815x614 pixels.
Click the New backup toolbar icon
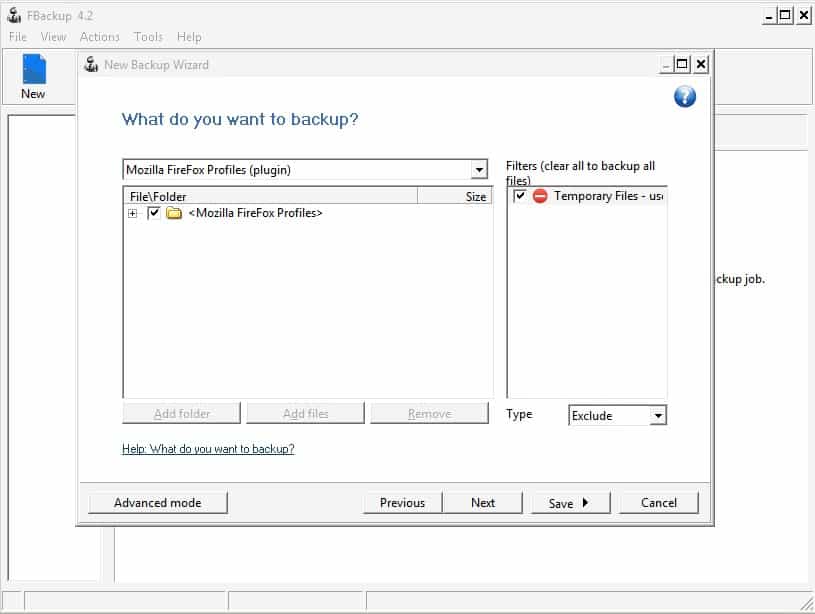pos(33,71)
